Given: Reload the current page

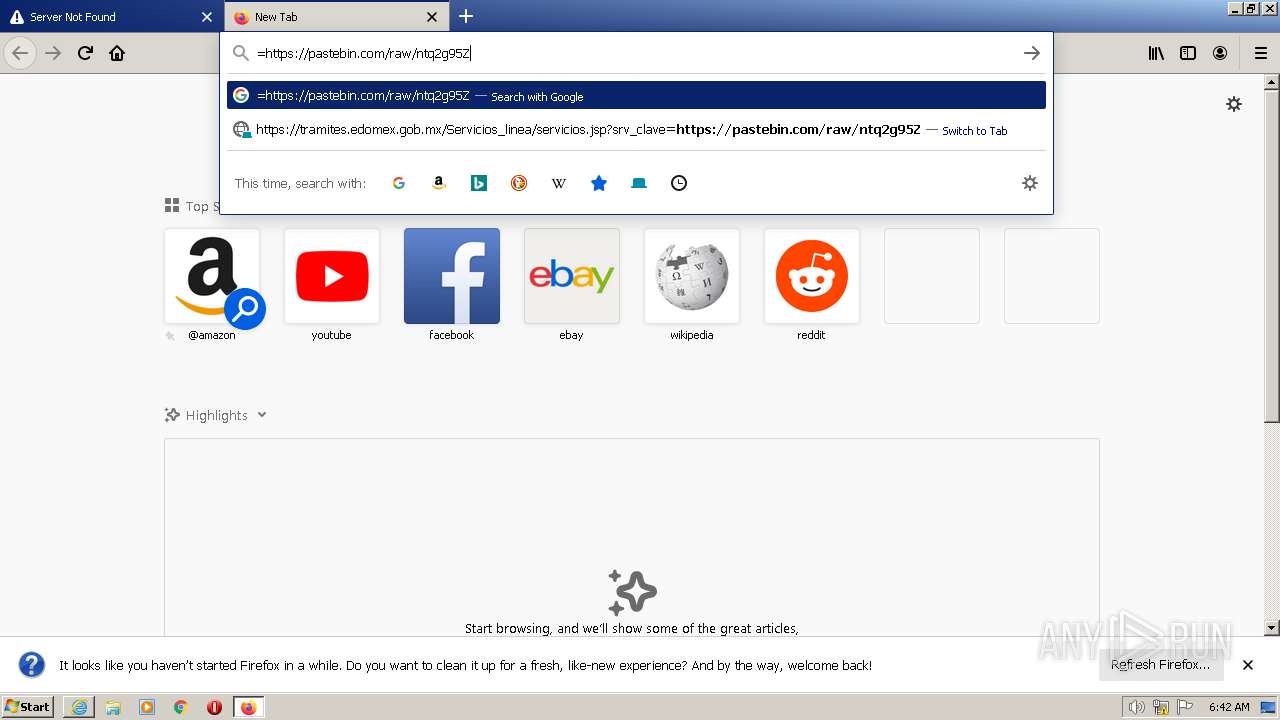Looking at the screenshot, I should pyautogui.click(x=85, y=53).
